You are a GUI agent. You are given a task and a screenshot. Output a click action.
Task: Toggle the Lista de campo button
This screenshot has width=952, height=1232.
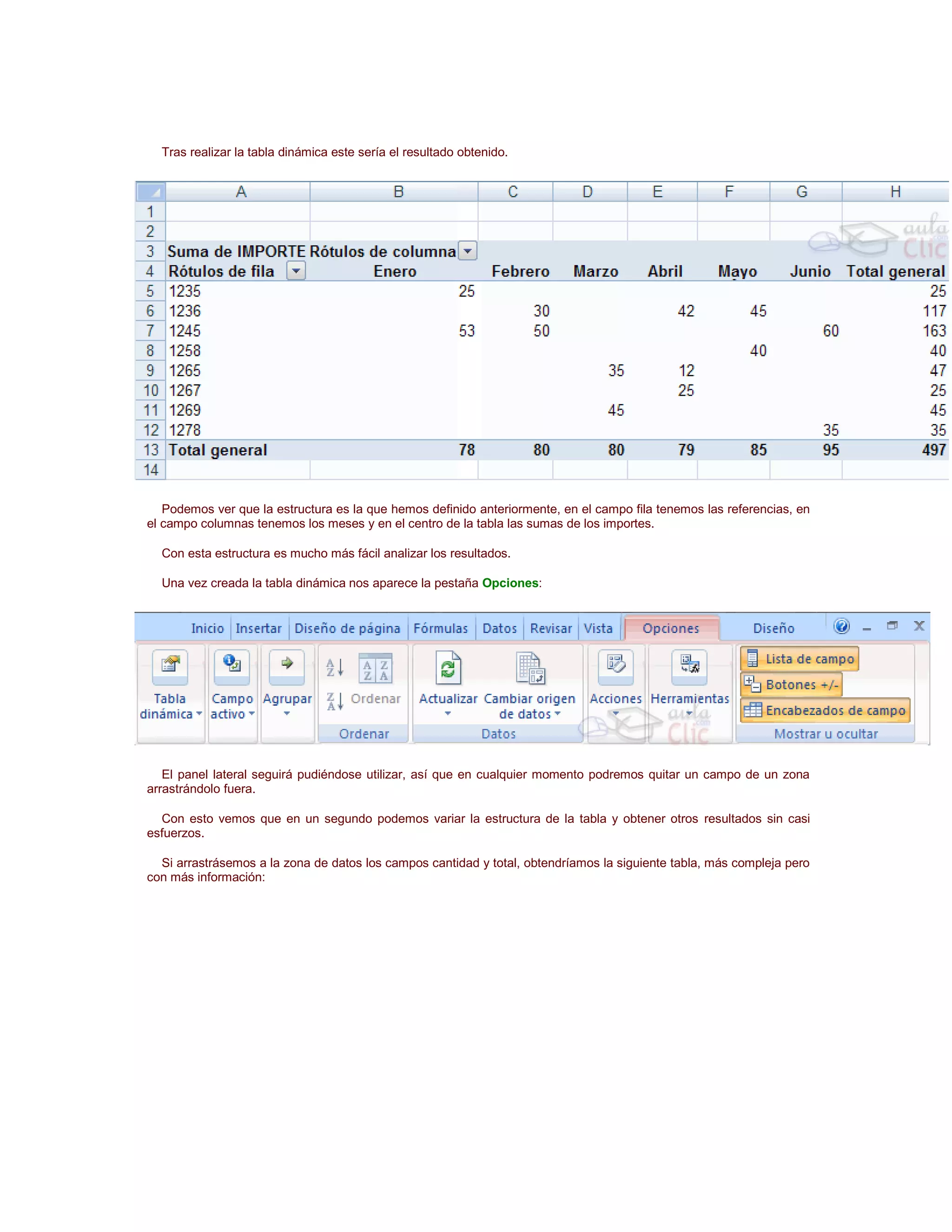[799, 659]
